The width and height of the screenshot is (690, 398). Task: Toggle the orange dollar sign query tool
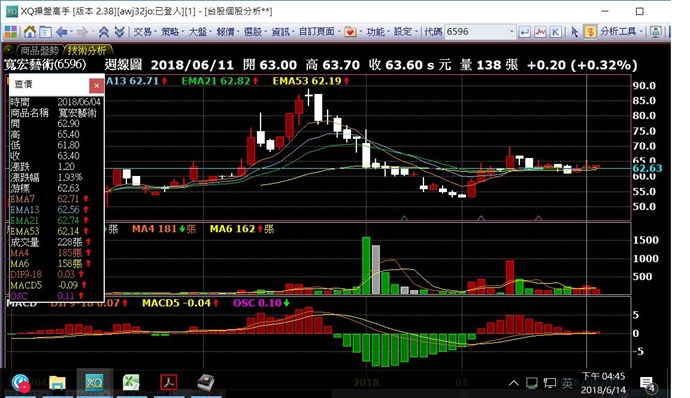[590, 32]
